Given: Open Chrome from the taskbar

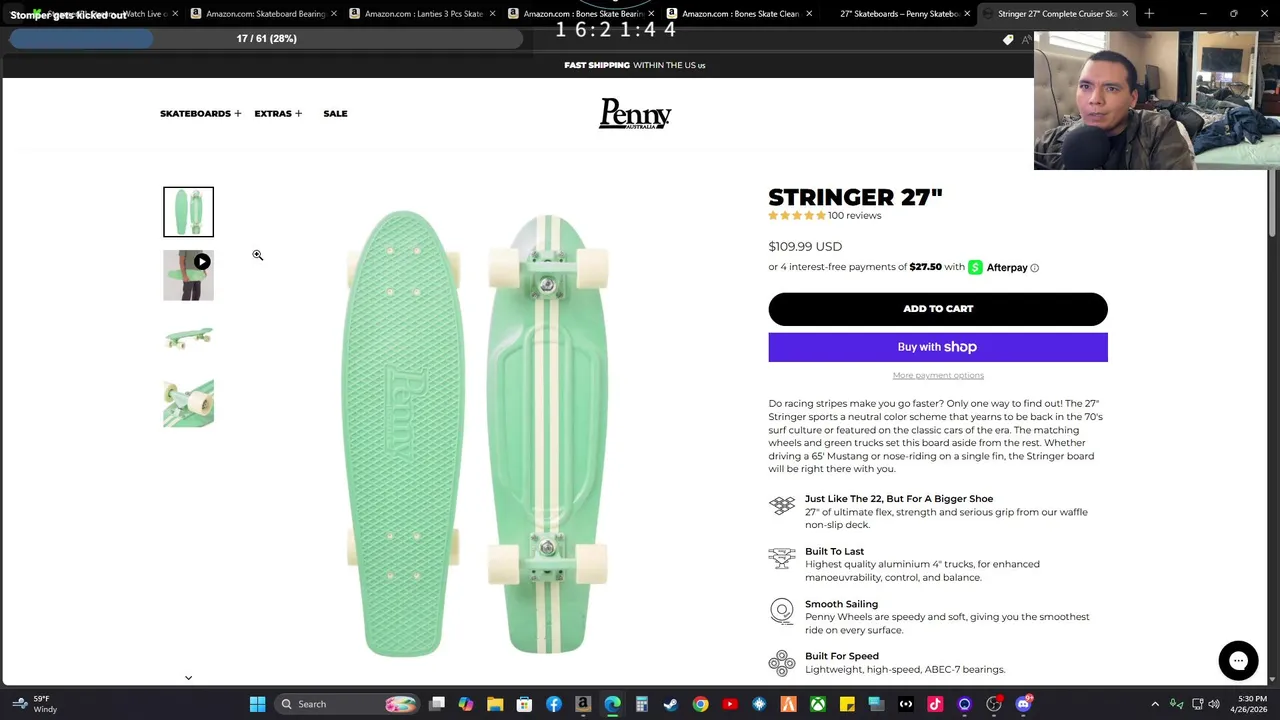Looking at the screenshot, I should (x=700, y=704).
